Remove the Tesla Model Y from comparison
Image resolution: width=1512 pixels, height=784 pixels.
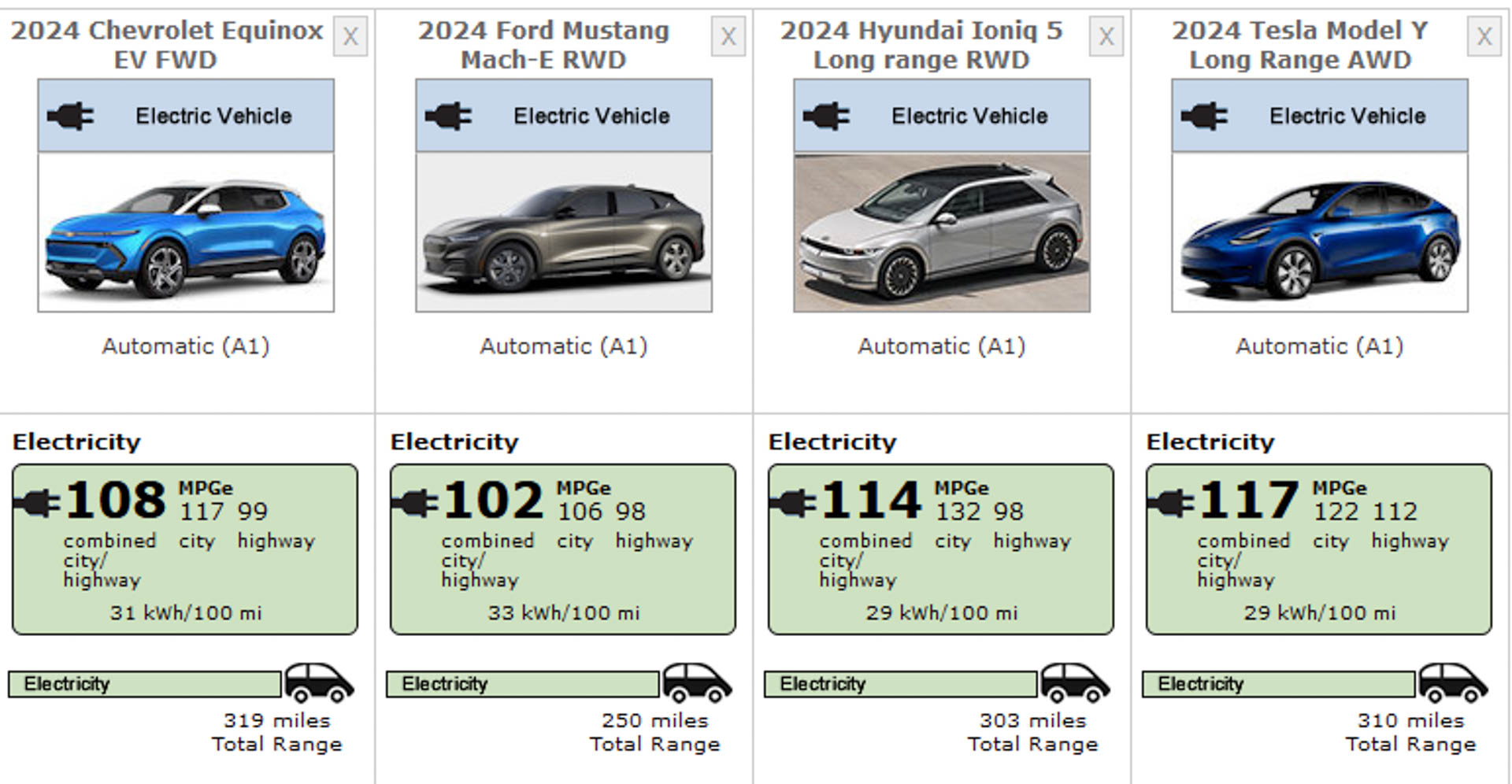click(x=1484, y=36)
